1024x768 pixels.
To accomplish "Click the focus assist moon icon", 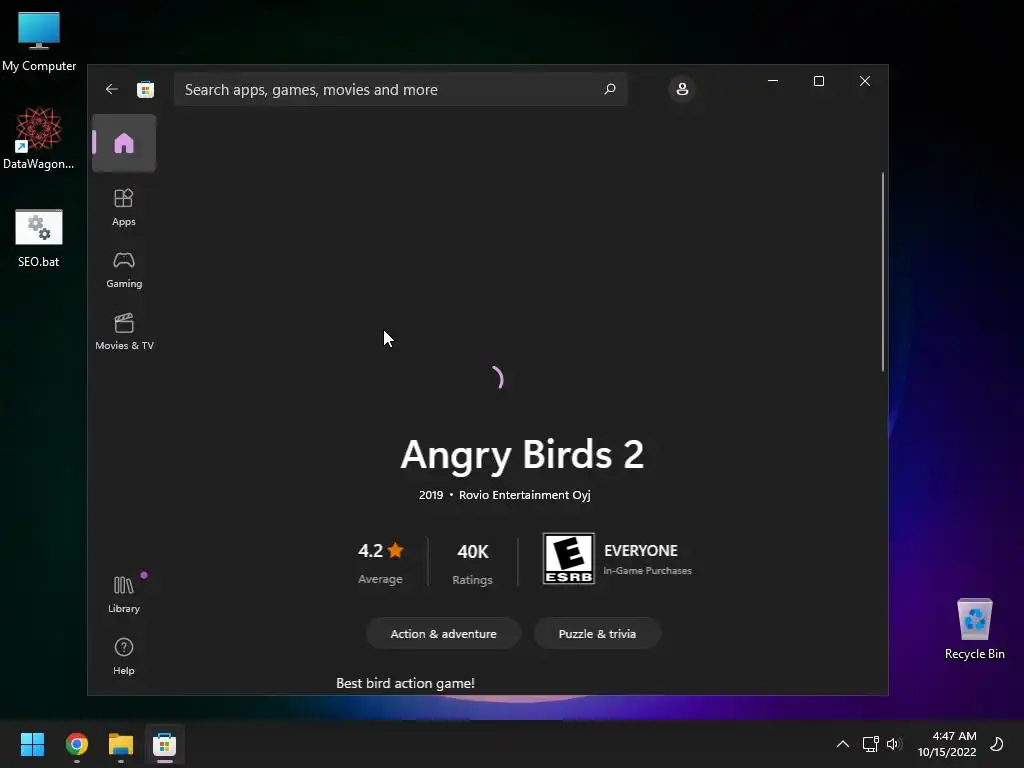I will (x=997, y=744).
